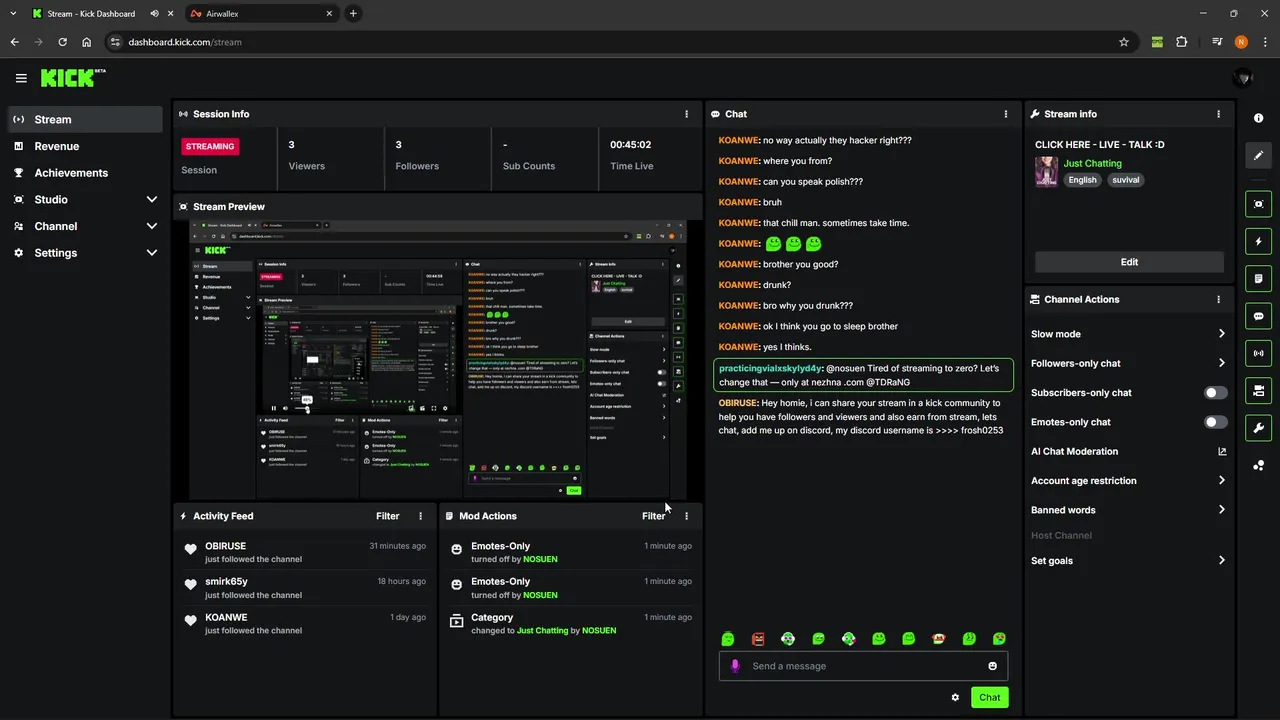This screenshot has width=1280, height=720.
Task: Select Stream in the sidebar
Action: pyautogui.click(x=85, y=119)
